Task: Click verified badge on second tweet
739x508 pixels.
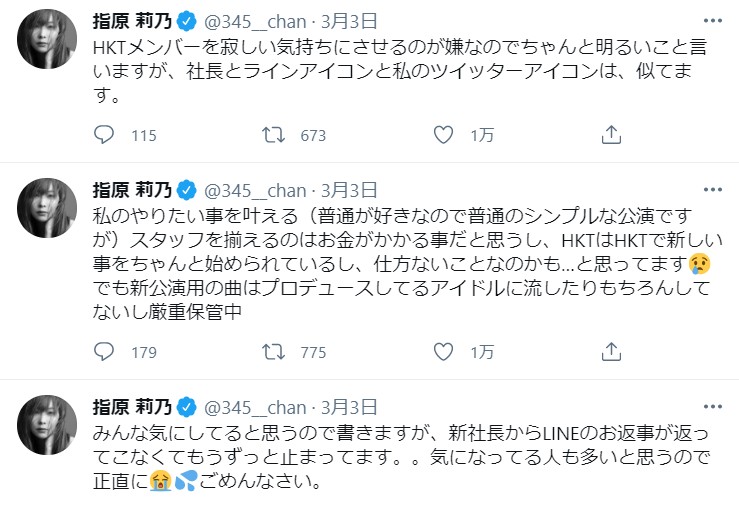Action: tap(186, 190)
